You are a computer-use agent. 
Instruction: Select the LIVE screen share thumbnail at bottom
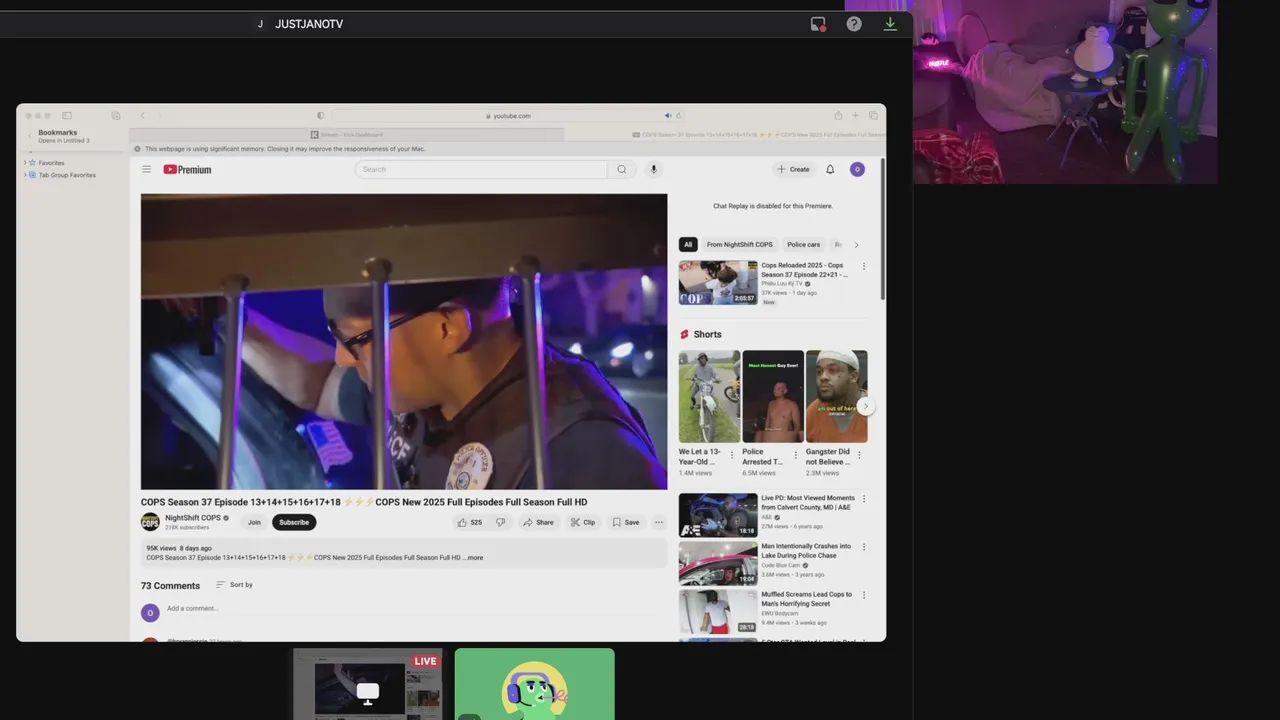tap(368, 684)
